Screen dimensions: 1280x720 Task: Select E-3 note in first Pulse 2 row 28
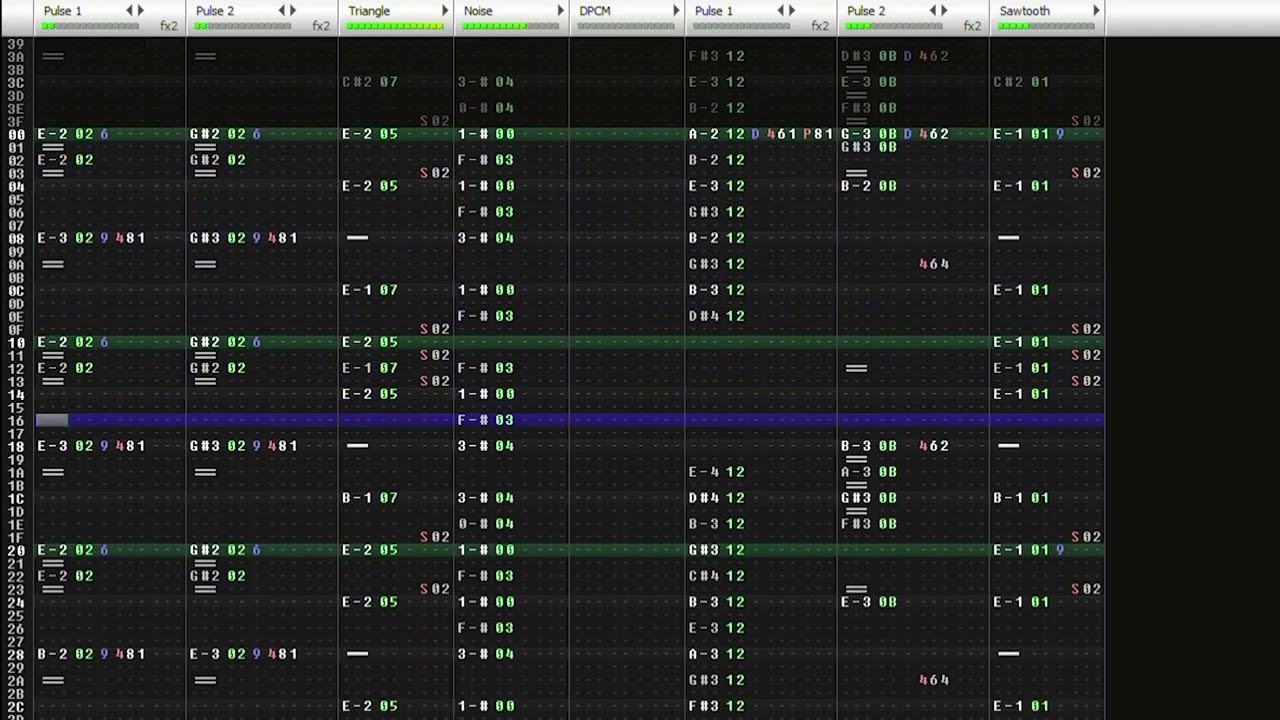[205, 654]
